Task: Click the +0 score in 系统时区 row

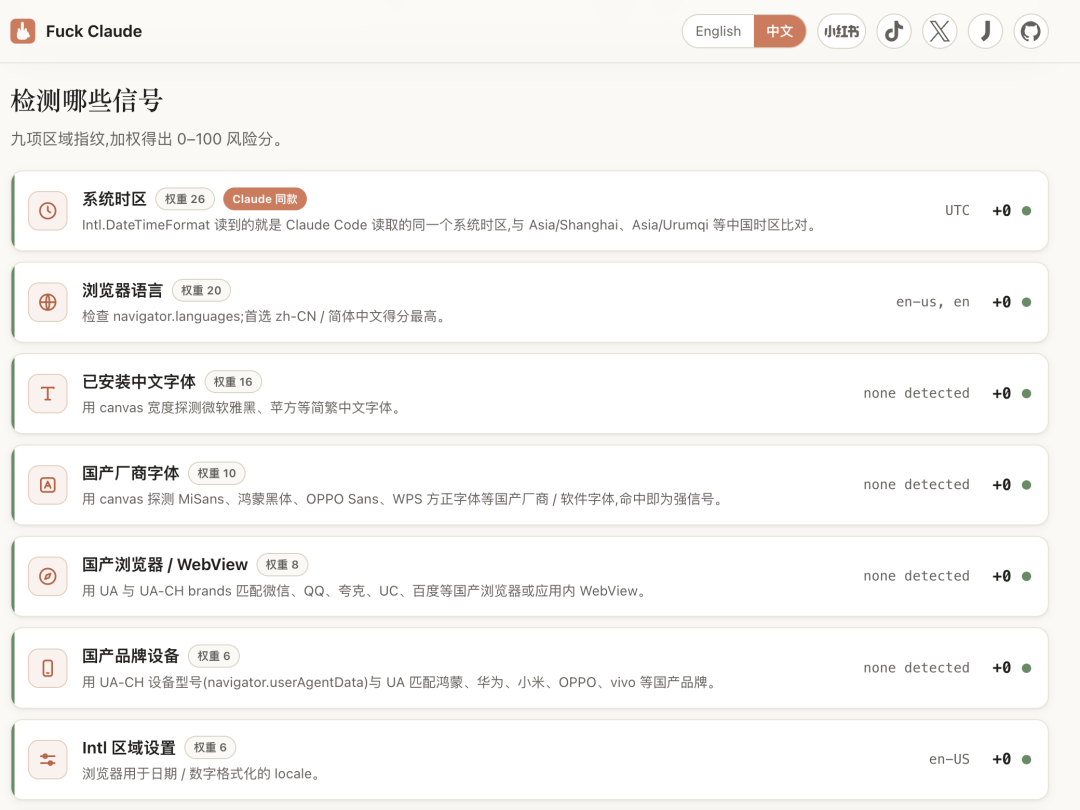Action: click(x=1001, y=211)
